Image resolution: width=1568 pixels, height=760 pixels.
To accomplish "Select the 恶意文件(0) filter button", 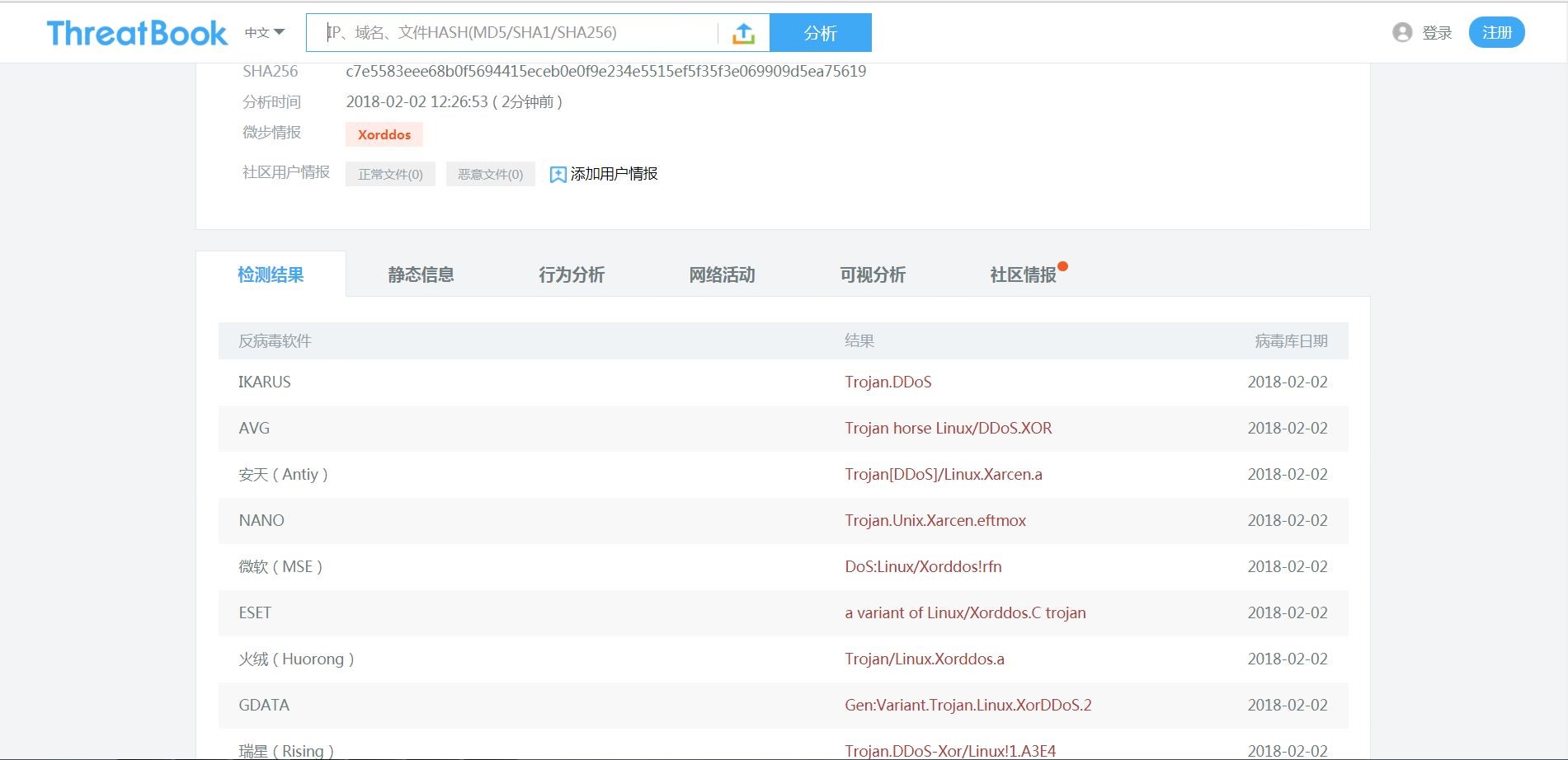I will [x=490, y=174].
